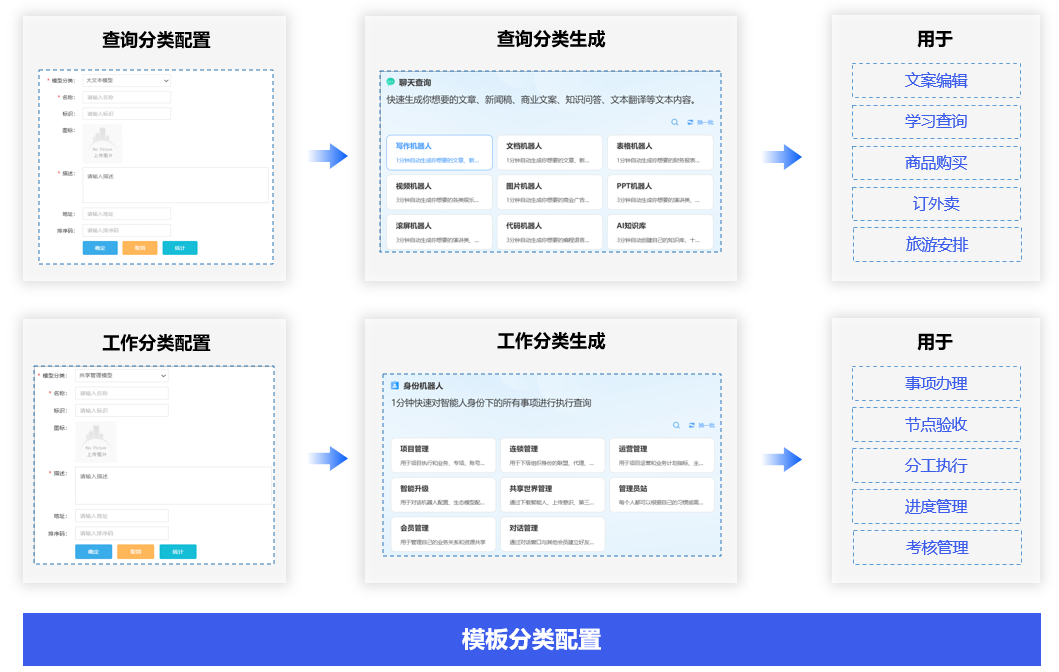The image size is (1059, 672).
Task: Choose the AI知识库 card
Action: [660, 232]
